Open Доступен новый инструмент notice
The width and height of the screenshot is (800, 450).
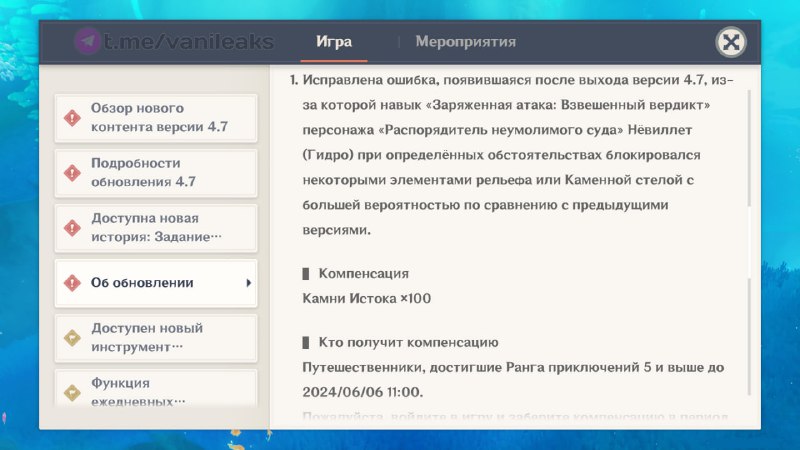[156, 338]
